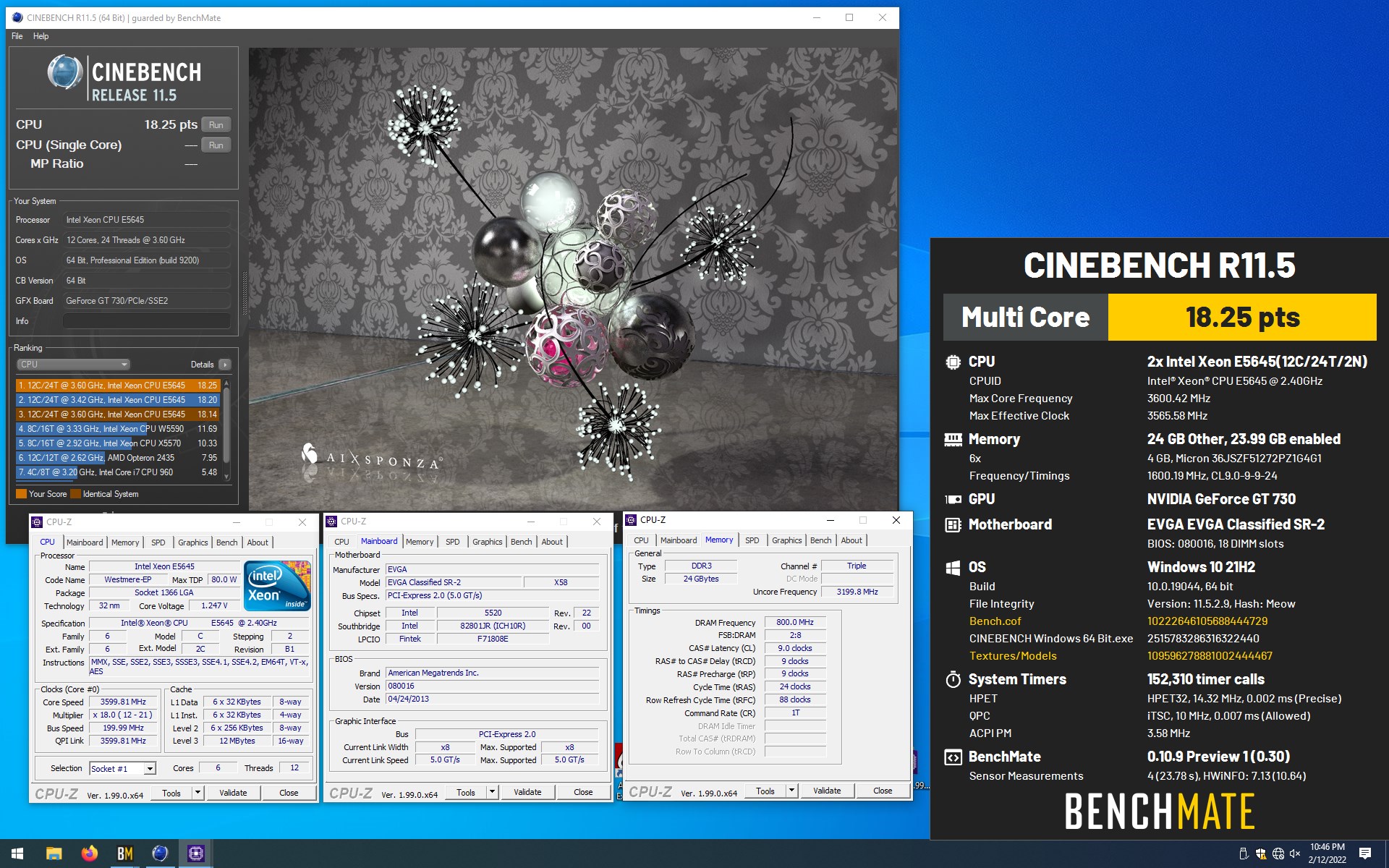Image resolution: width=1389 pixels, height=868 pixels.
Task: Click the muted volume tray icon
Action: 1295,854
